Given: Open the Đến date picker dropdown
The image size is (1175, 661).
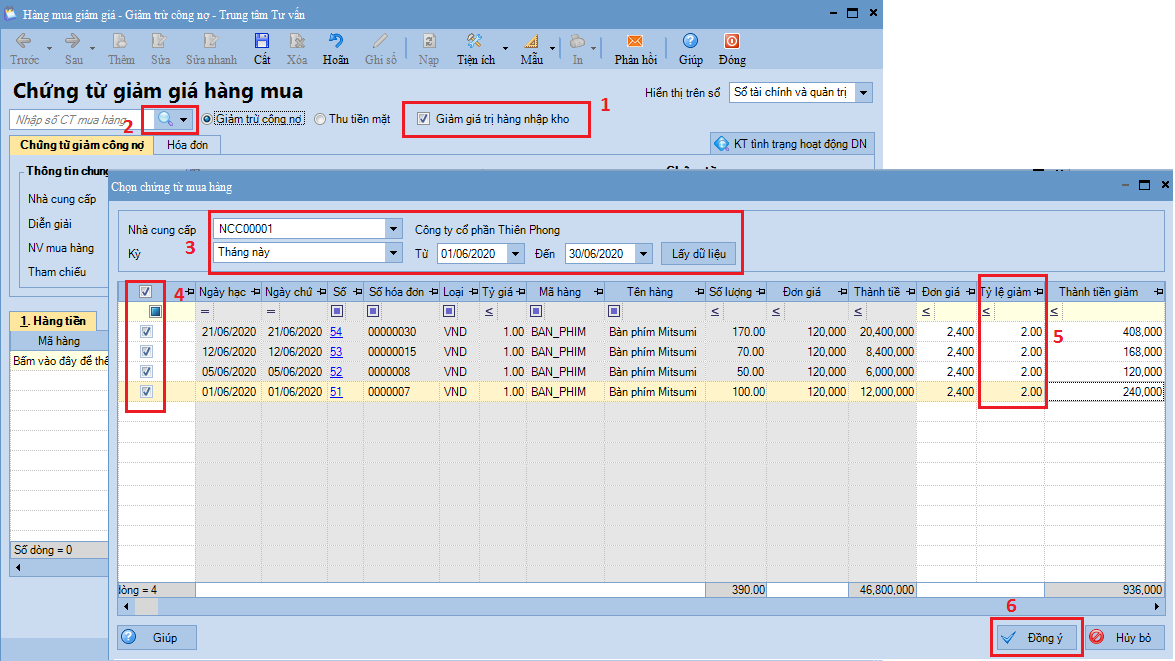Looking at the screenshot, I should (x=644, y=254).
